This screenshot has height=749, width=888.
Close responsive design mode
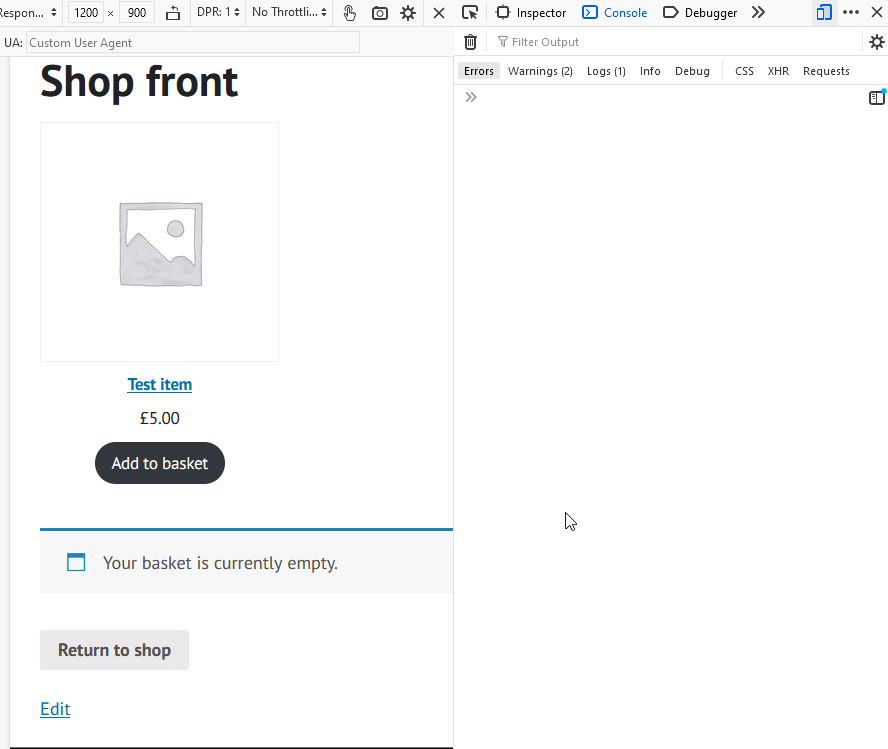pos(439,12)
